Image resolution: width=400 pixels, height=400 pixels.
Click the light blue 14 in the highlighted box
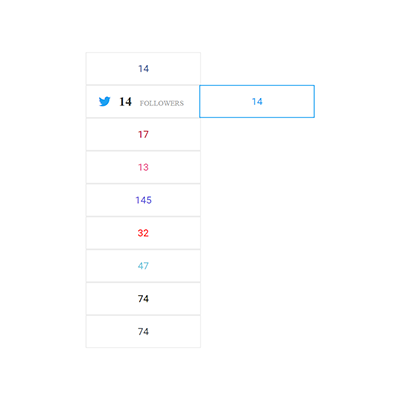tap(257, 102)
